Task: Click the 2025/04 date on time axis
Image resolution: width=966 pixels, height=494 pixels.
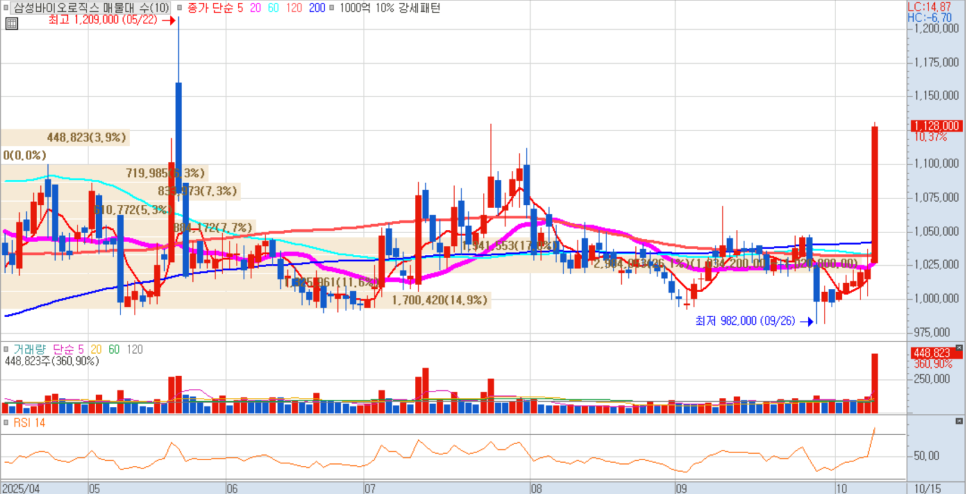Action: tap(20, 488)
